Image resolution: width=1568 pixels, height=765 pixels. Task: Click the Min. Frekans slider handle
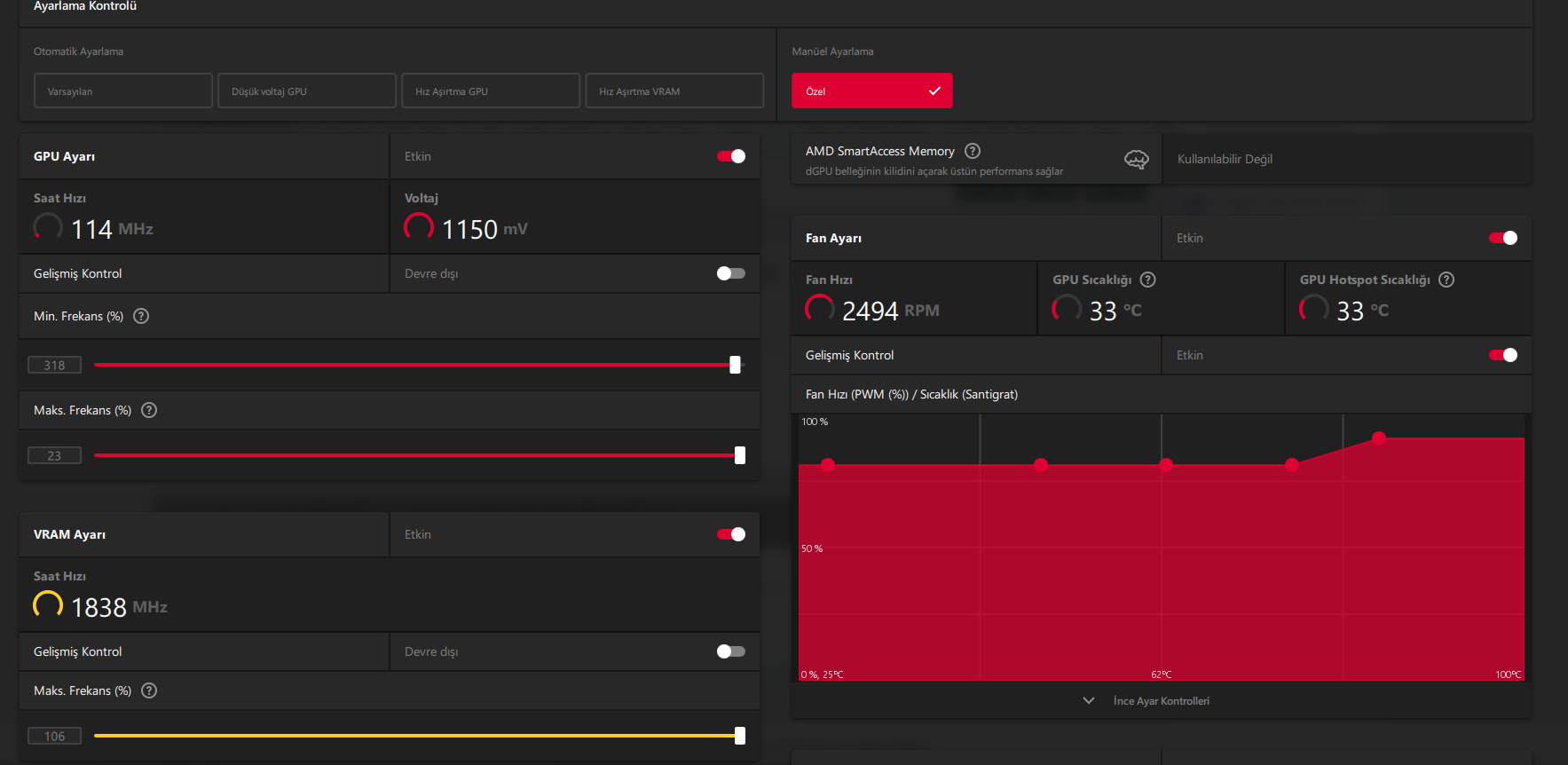pos(735,365)
